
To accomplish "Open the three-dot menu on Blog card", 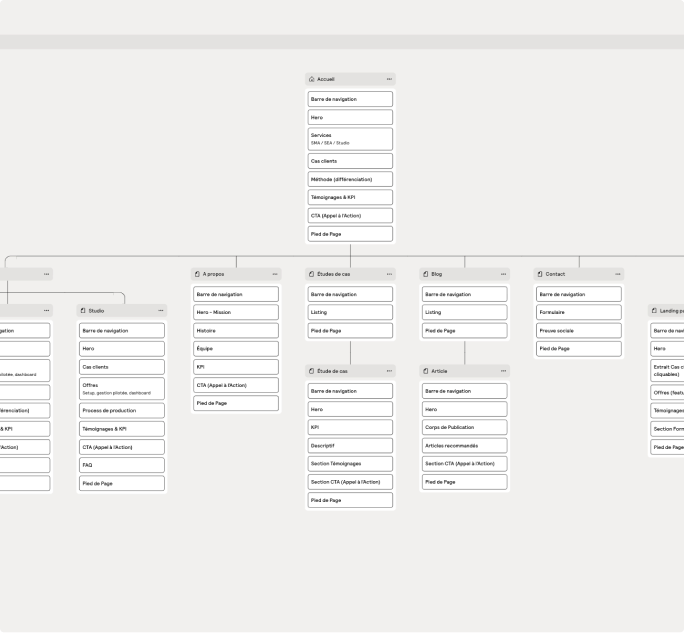I will [503, 274].
